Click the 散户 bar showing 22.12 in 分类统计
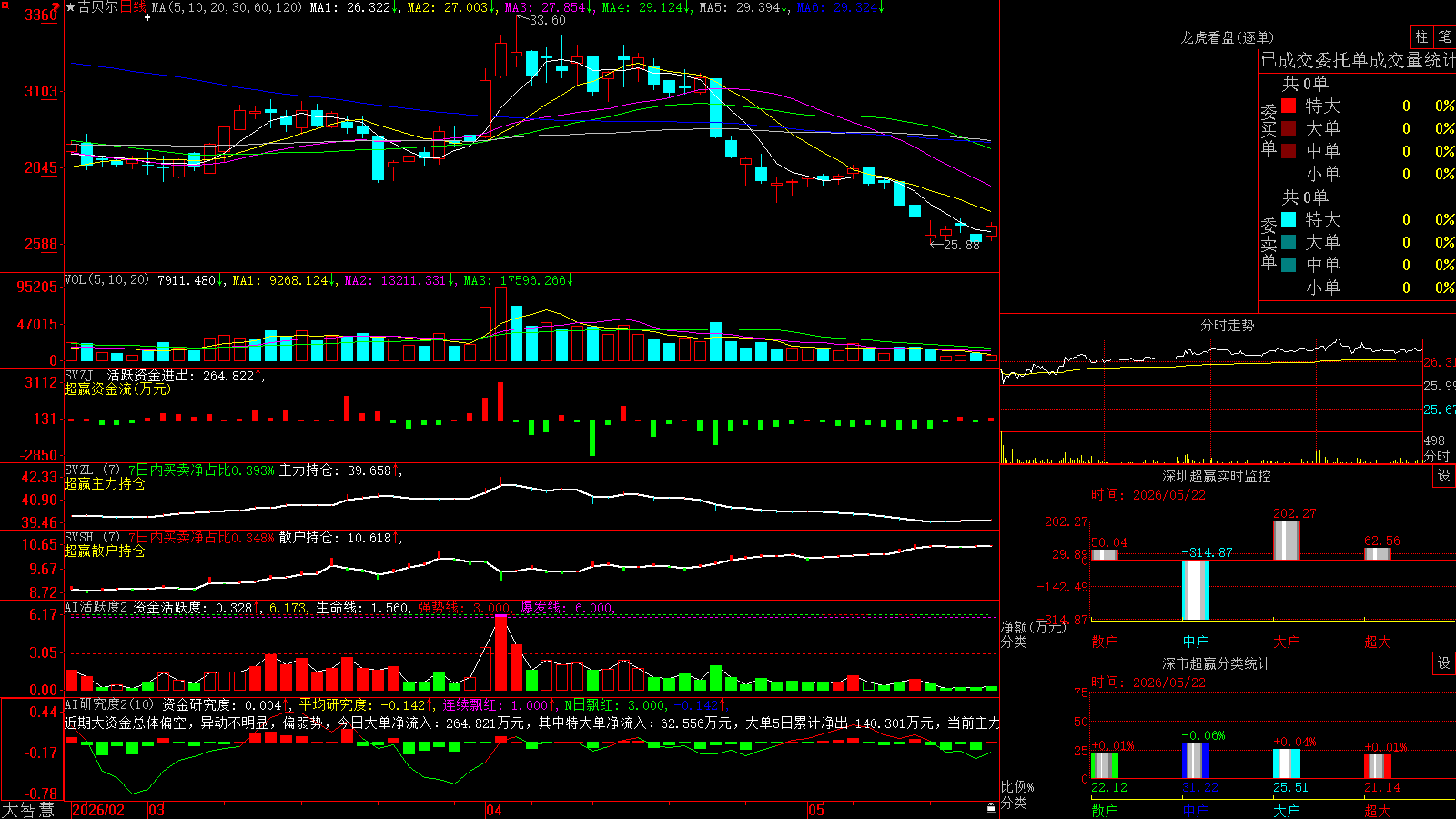The image size is (1456, 819). point(1105,765)
